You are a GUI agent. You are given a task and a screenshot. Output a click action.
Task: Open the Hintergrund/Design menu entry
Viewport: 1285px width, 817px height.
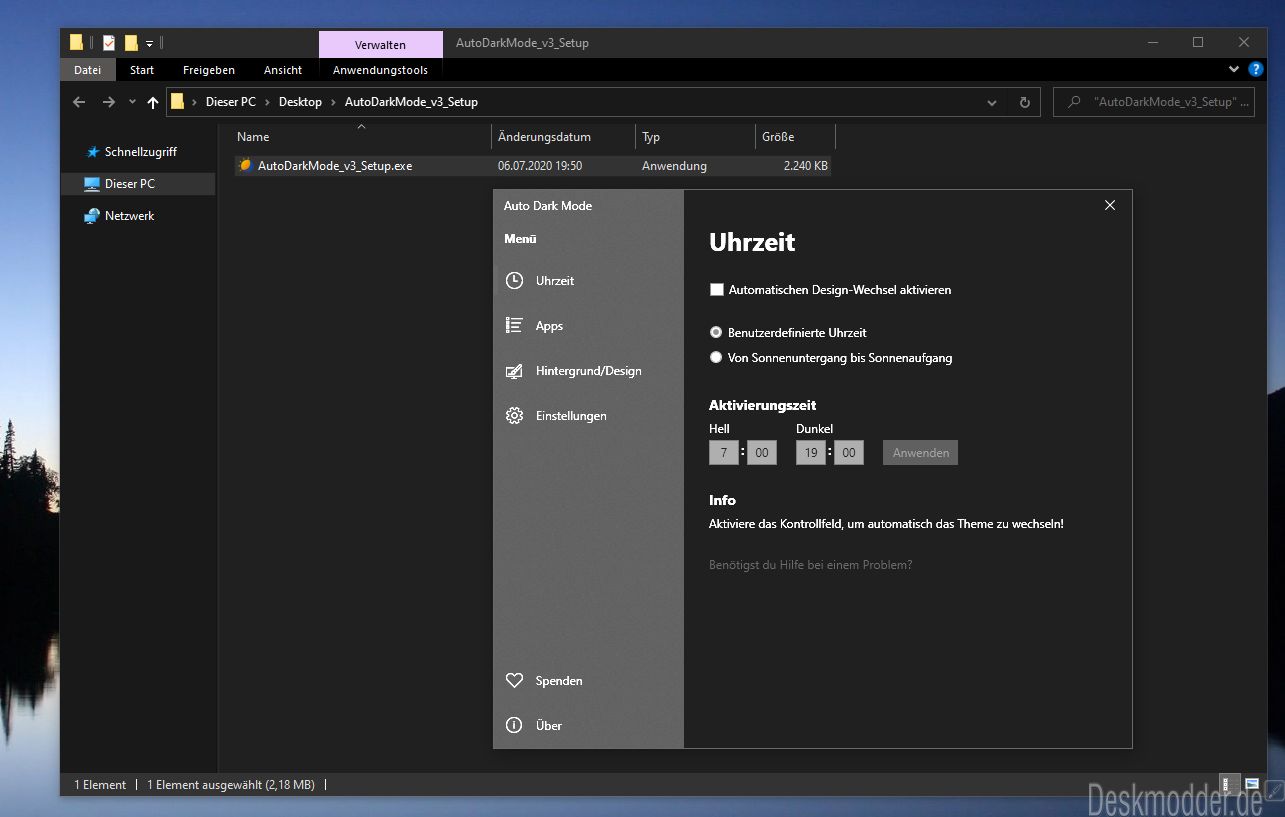point(588,371)
